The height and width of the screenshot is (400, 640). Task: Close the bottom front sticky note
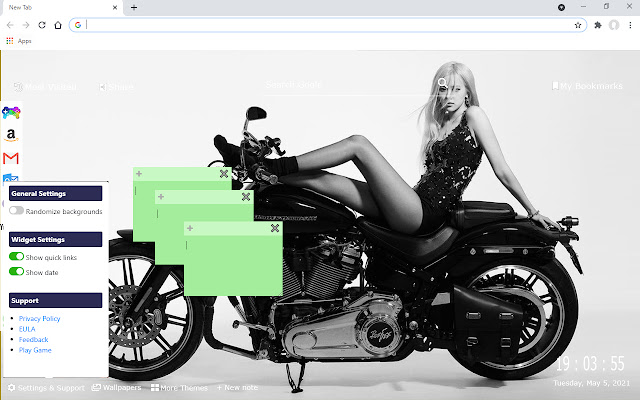275,228
